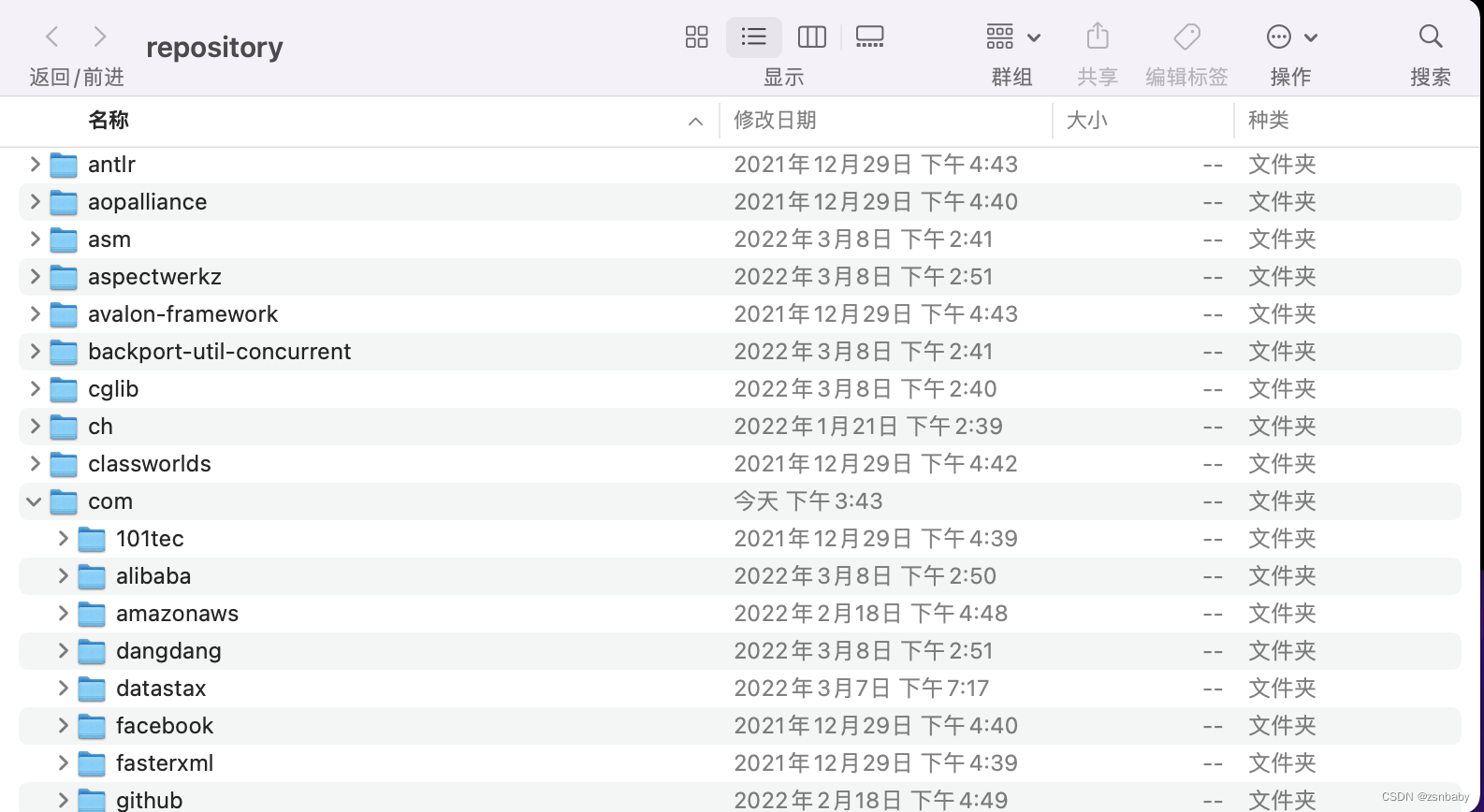Click the share toolbar icon
Viewport: 1484px width, 812px height.
(1098, 36)
